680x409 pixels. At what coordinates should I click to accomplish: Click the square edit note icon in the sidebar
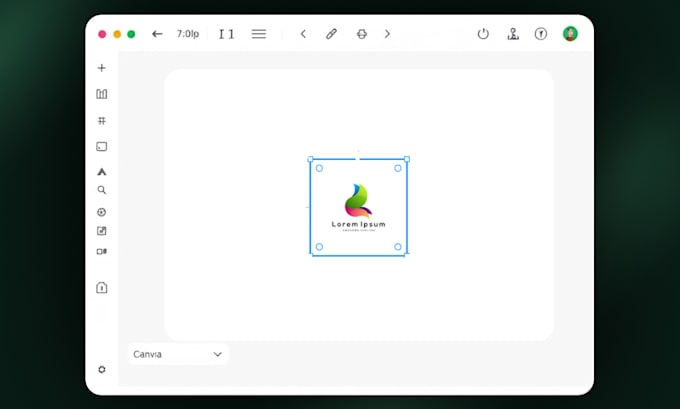point(101,231)
